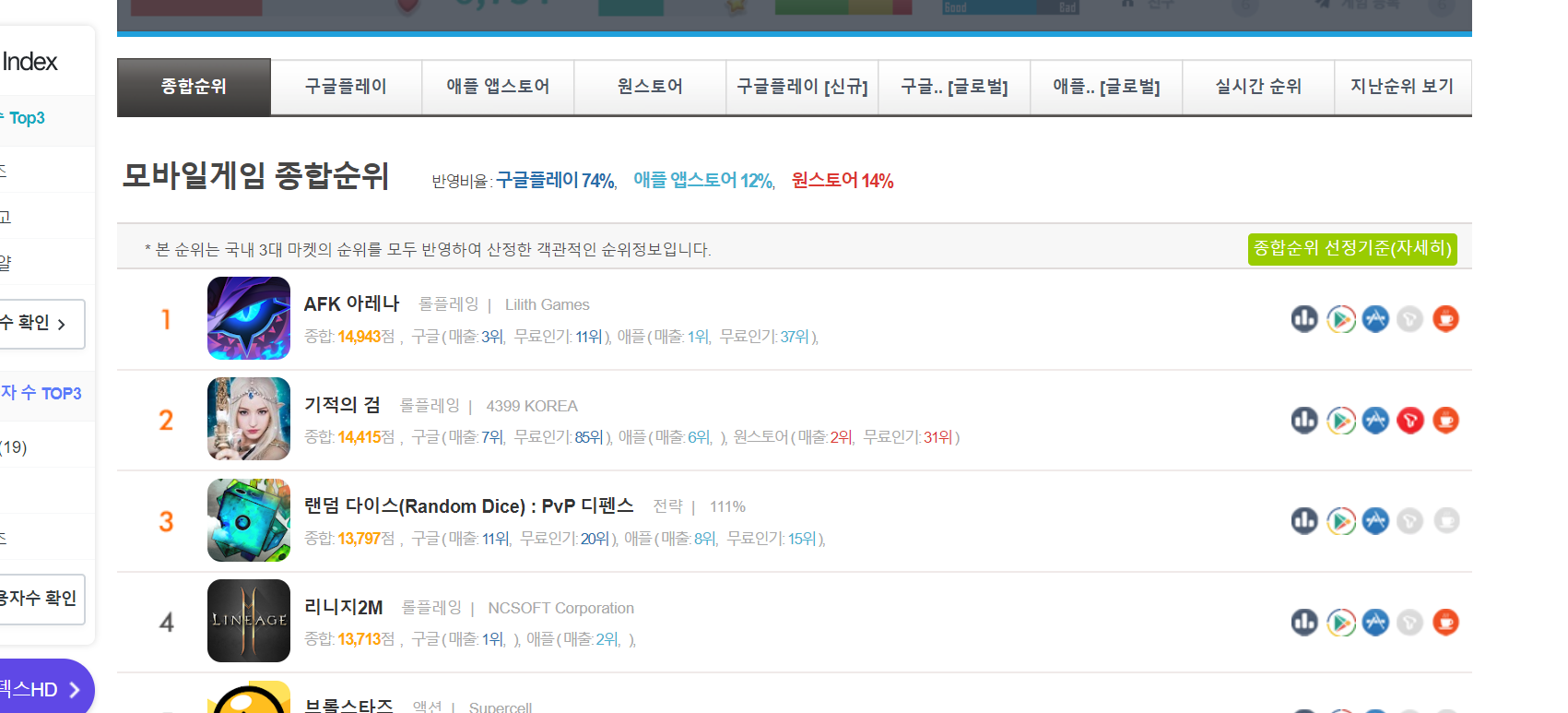Click the 14,943 score for AFK 아레나
The image size is (1568, 713).
pos(359,337)
